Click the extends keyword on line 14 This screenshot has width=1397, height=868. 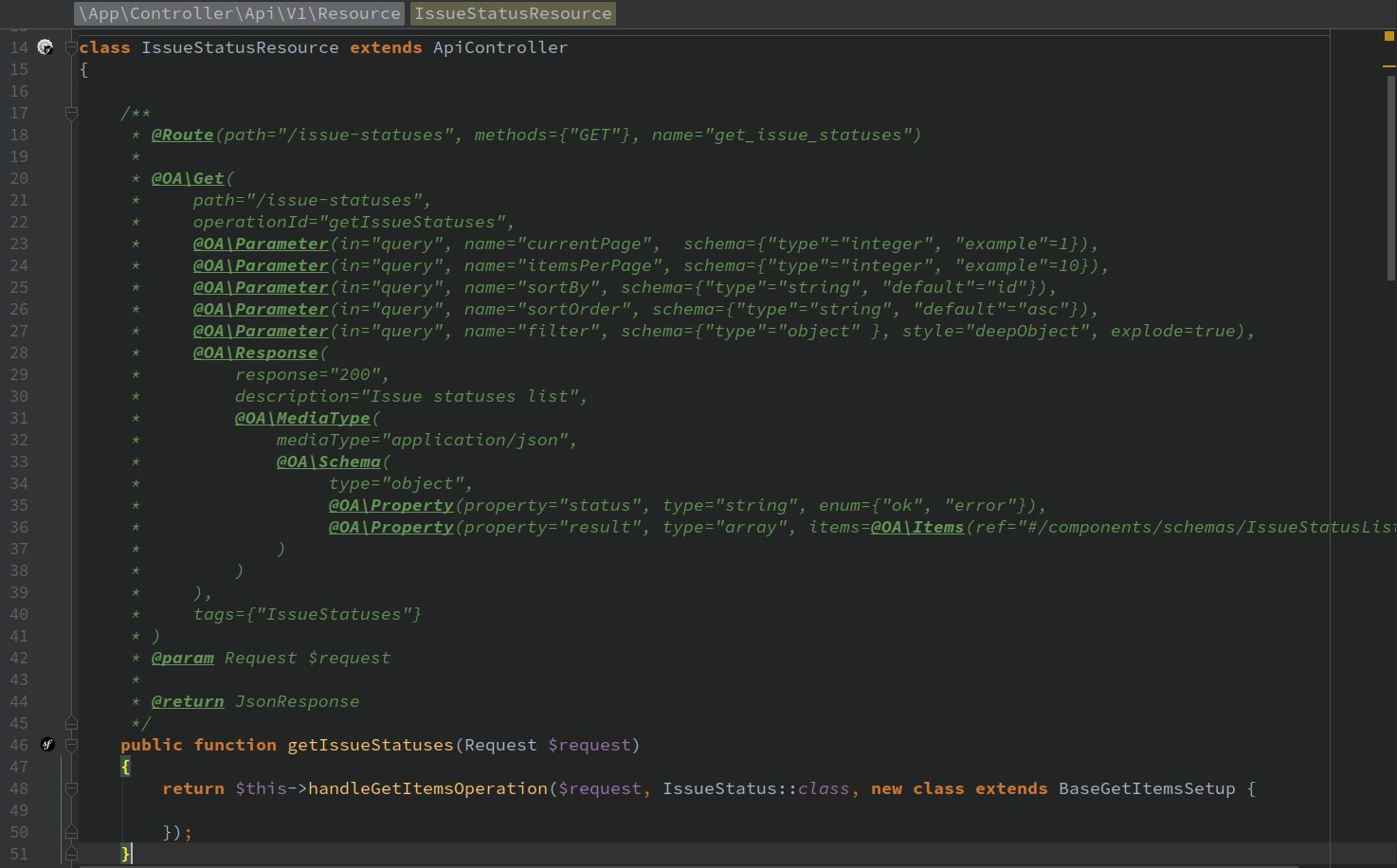(386, 47)
